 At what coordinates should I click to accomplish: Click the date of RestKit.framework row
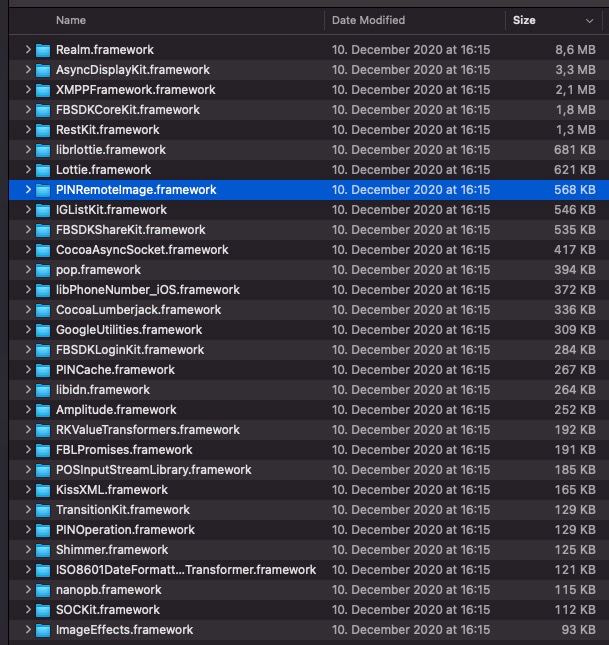(411, 130)
